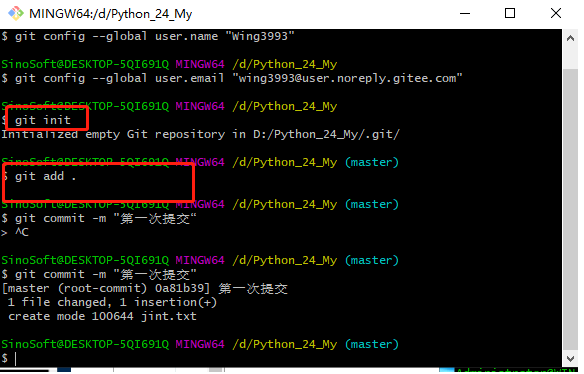The width and height of the screenshot is (584, 374).
Task: Minimize the MINGW64 terminal window
Action: pos(465,13)
